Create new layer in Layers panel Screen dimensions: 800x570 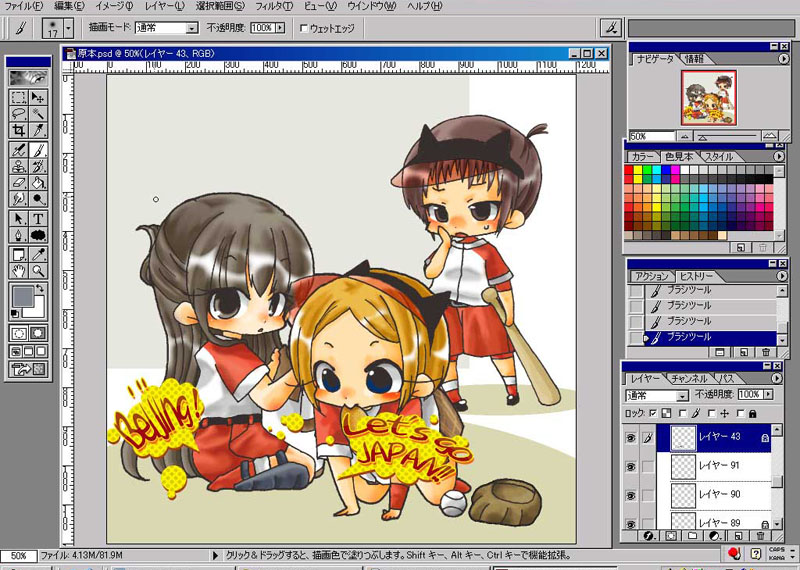point(738,536)
